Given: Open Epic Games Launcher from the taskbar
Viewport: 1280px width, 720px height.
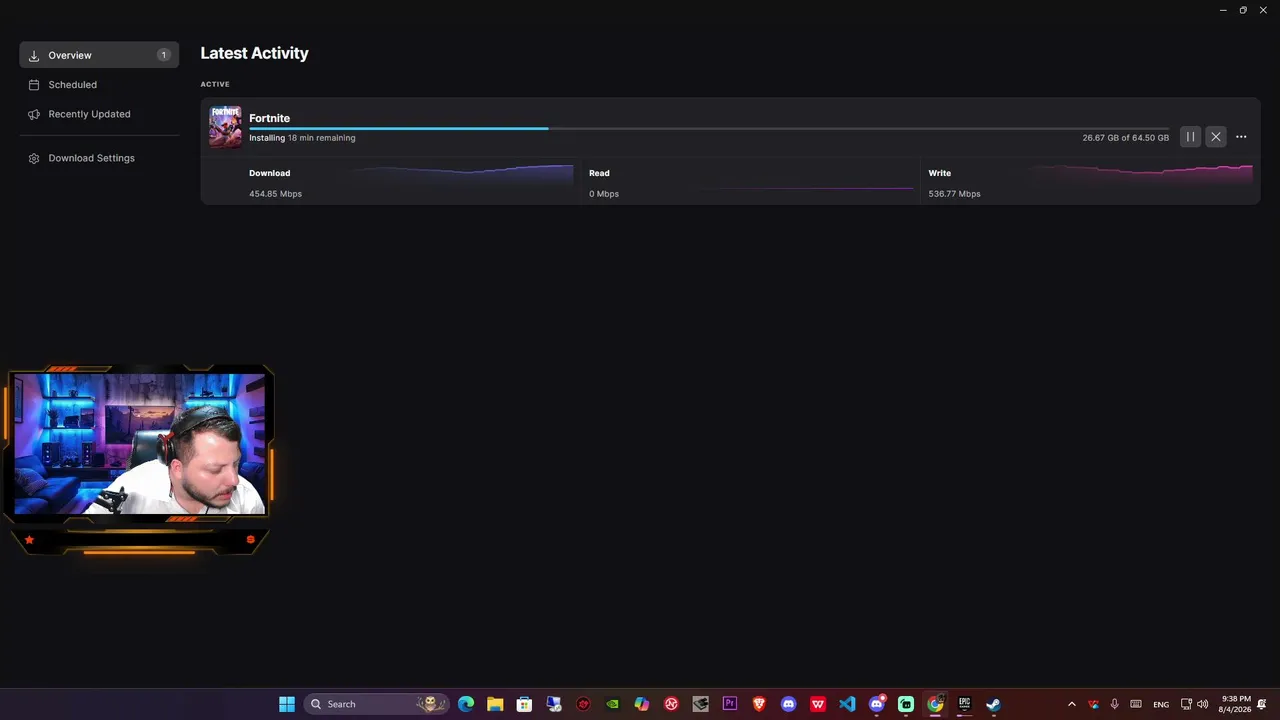Looking at the screenshot, I should tap(964, 704).
